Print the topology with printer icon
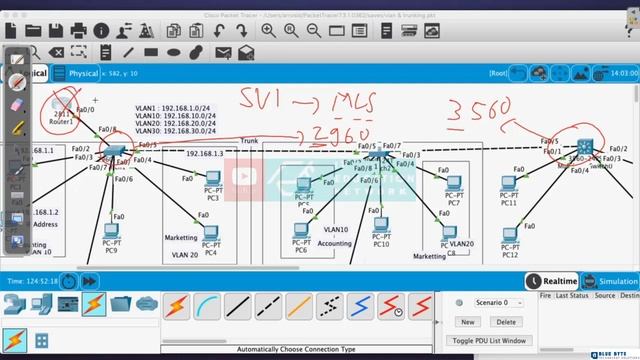The height and width of the screenshot is (360, 640). 78,31
